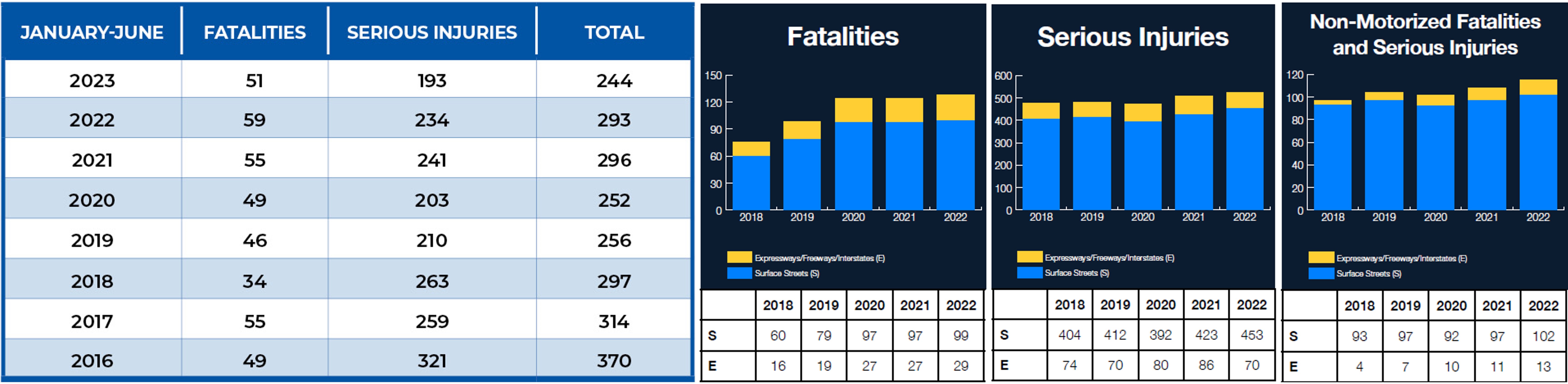The image size is (1568, 384).
Task: Click total value 297 in the 2018 row
Action: click(614, 281)
